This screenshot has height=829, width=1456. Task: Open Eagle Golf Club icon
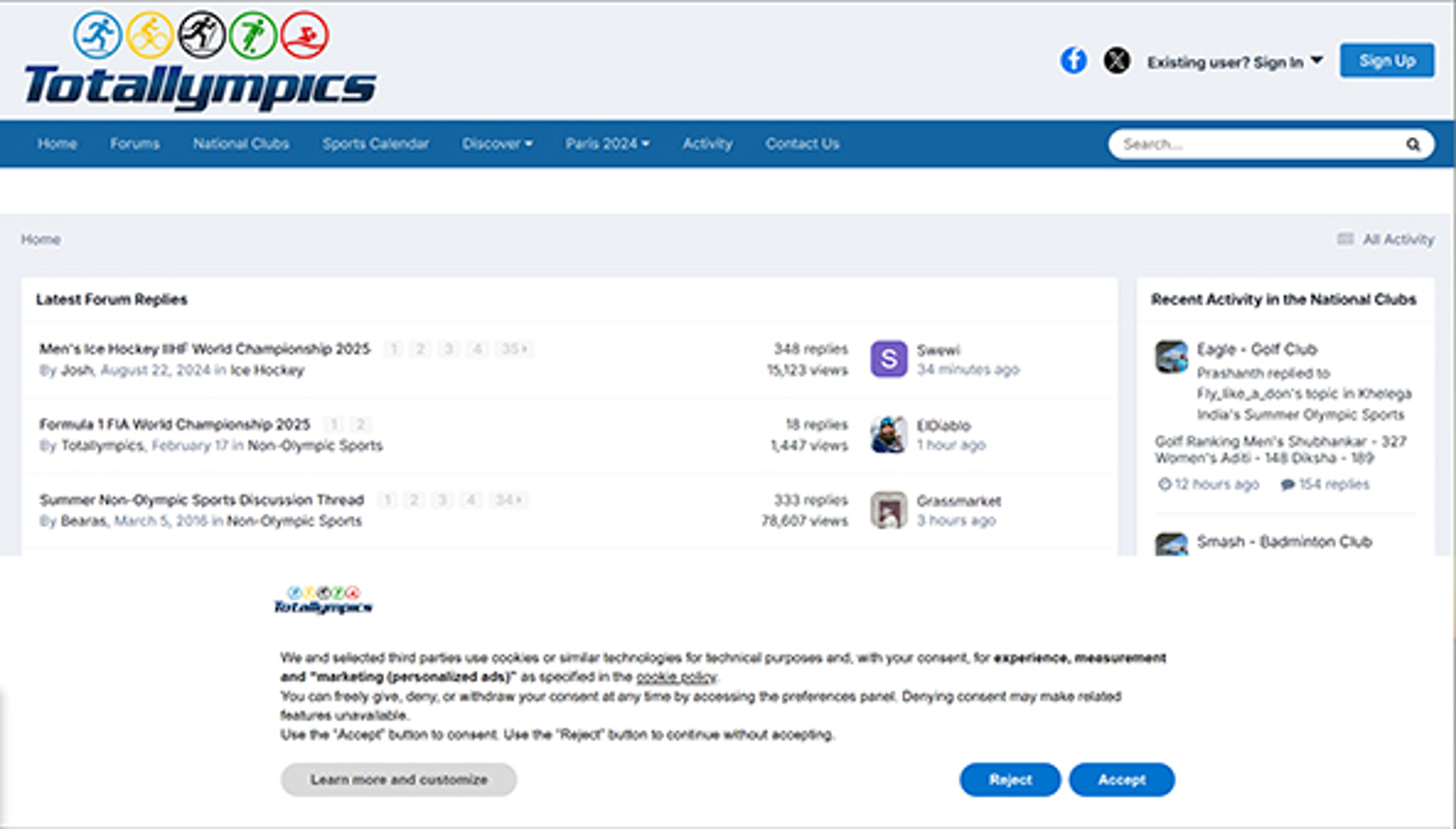point(1171,356)
